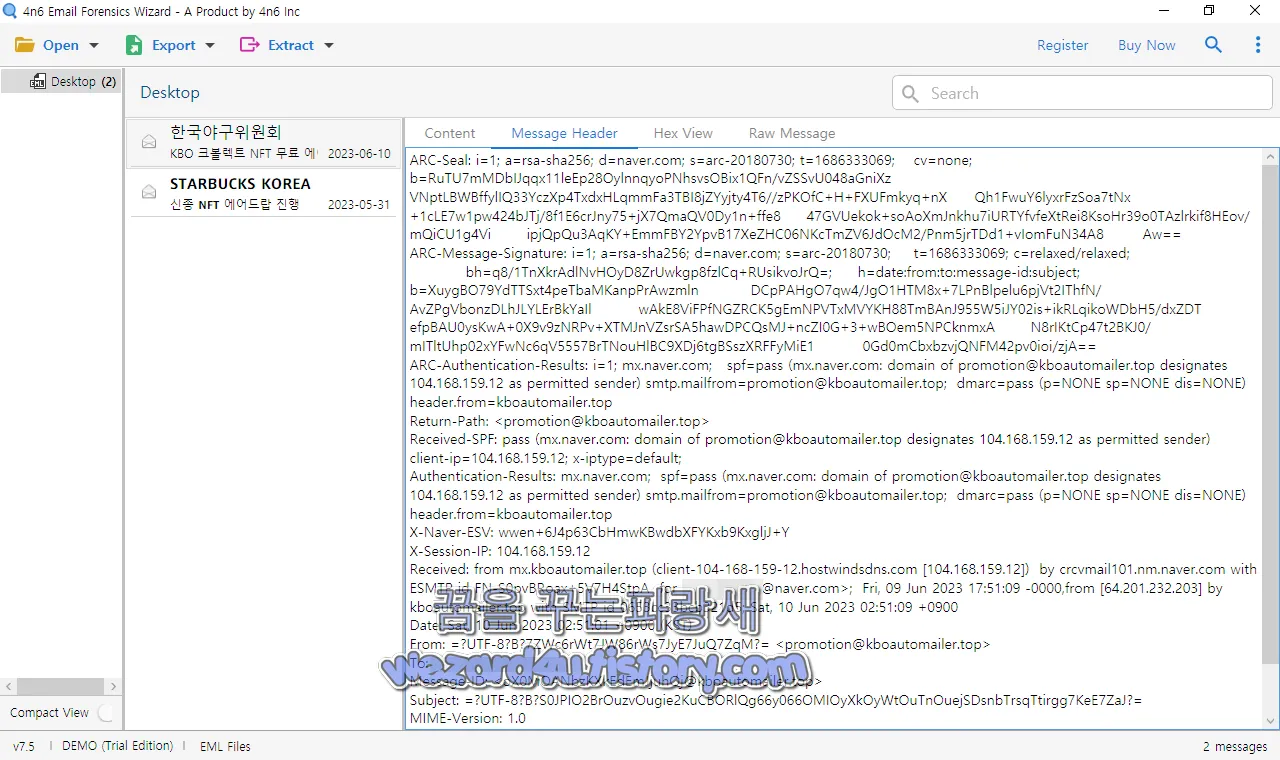The image size is (1280, 760).
Task: Click the Subject header line
Action: pos(776,700)
